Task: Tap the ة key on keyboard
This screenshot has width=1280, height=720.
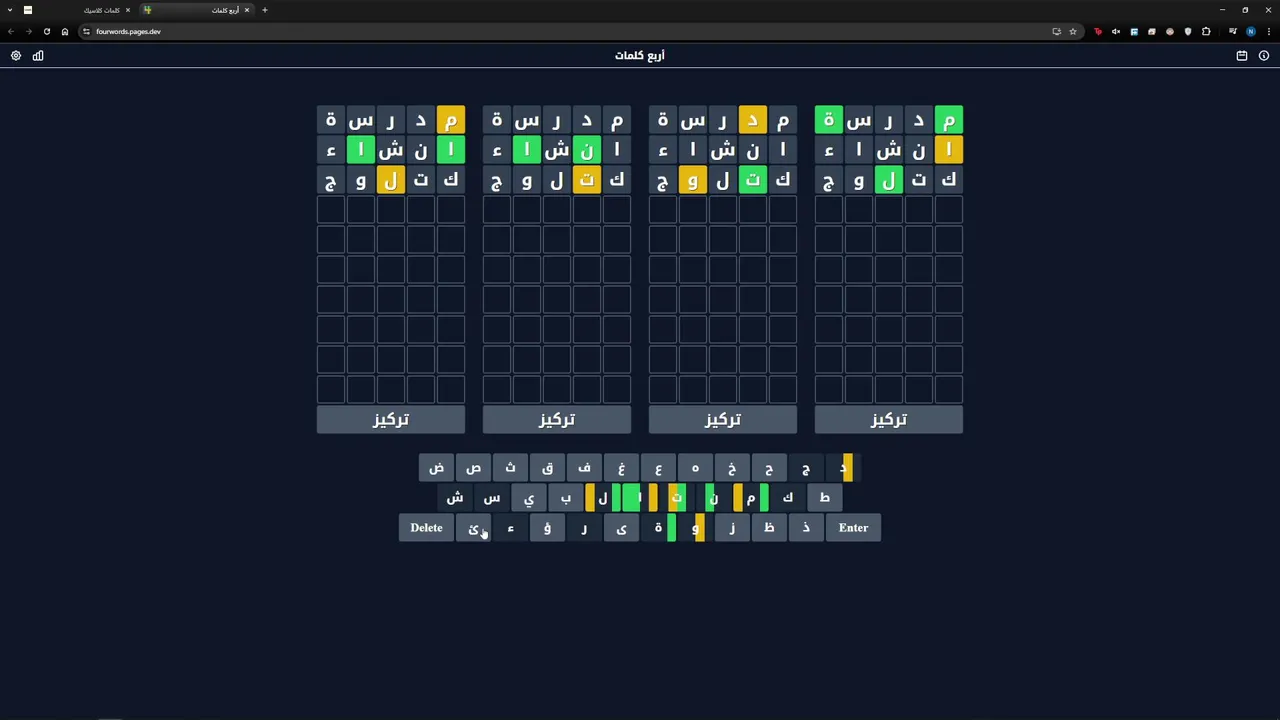Action: coord(659,528)
